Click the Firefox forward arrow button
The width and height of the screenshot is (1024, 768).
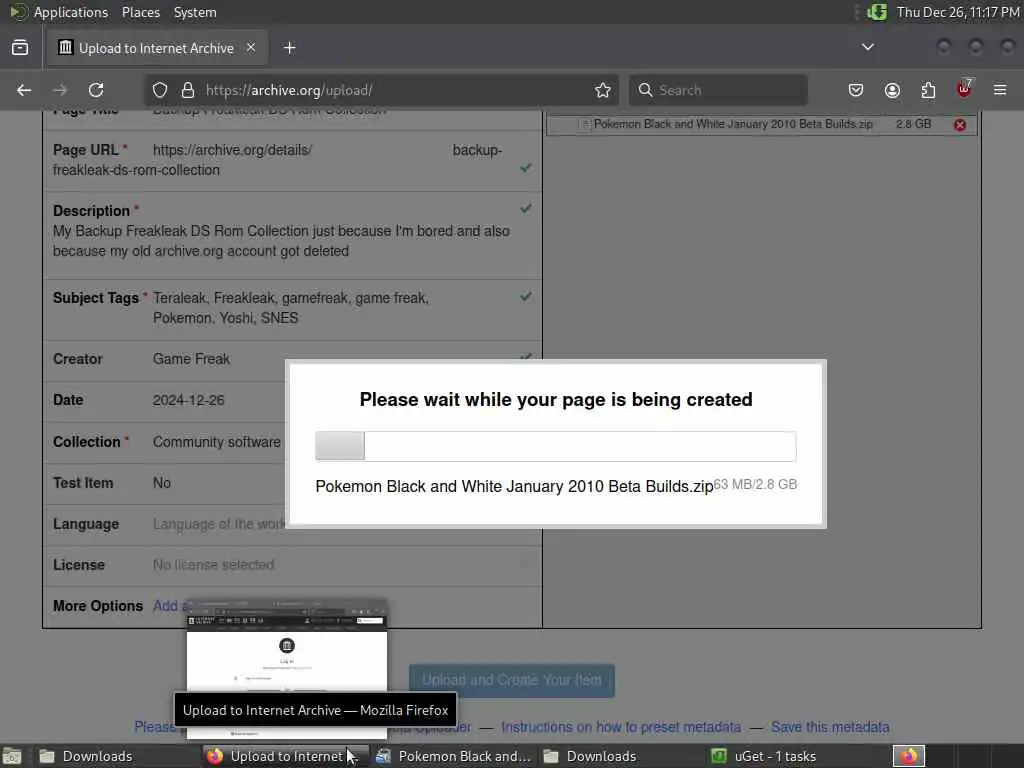(60, 90)
